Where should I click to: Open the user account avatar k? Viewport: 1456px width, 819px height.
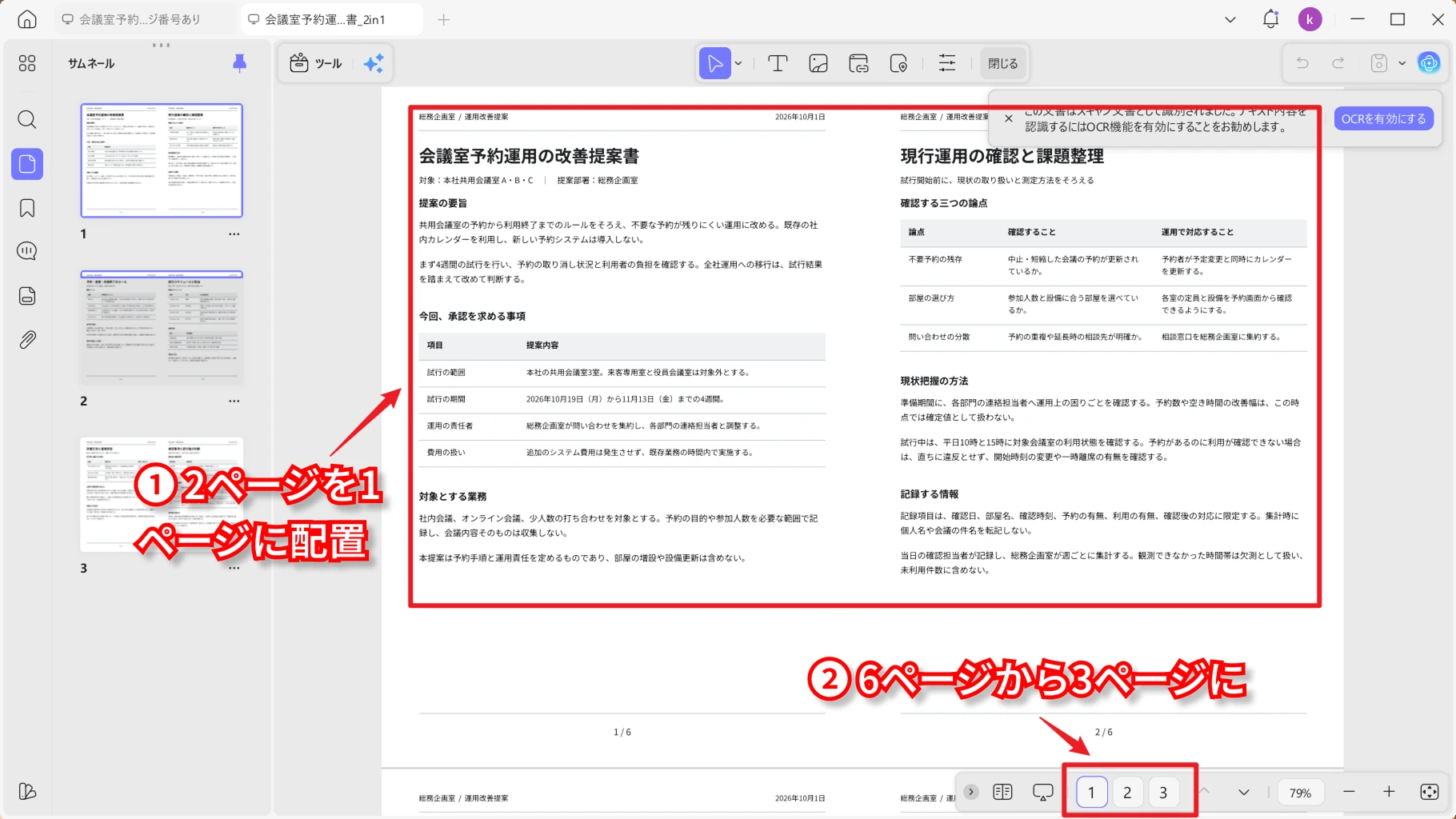[1310, 19]
